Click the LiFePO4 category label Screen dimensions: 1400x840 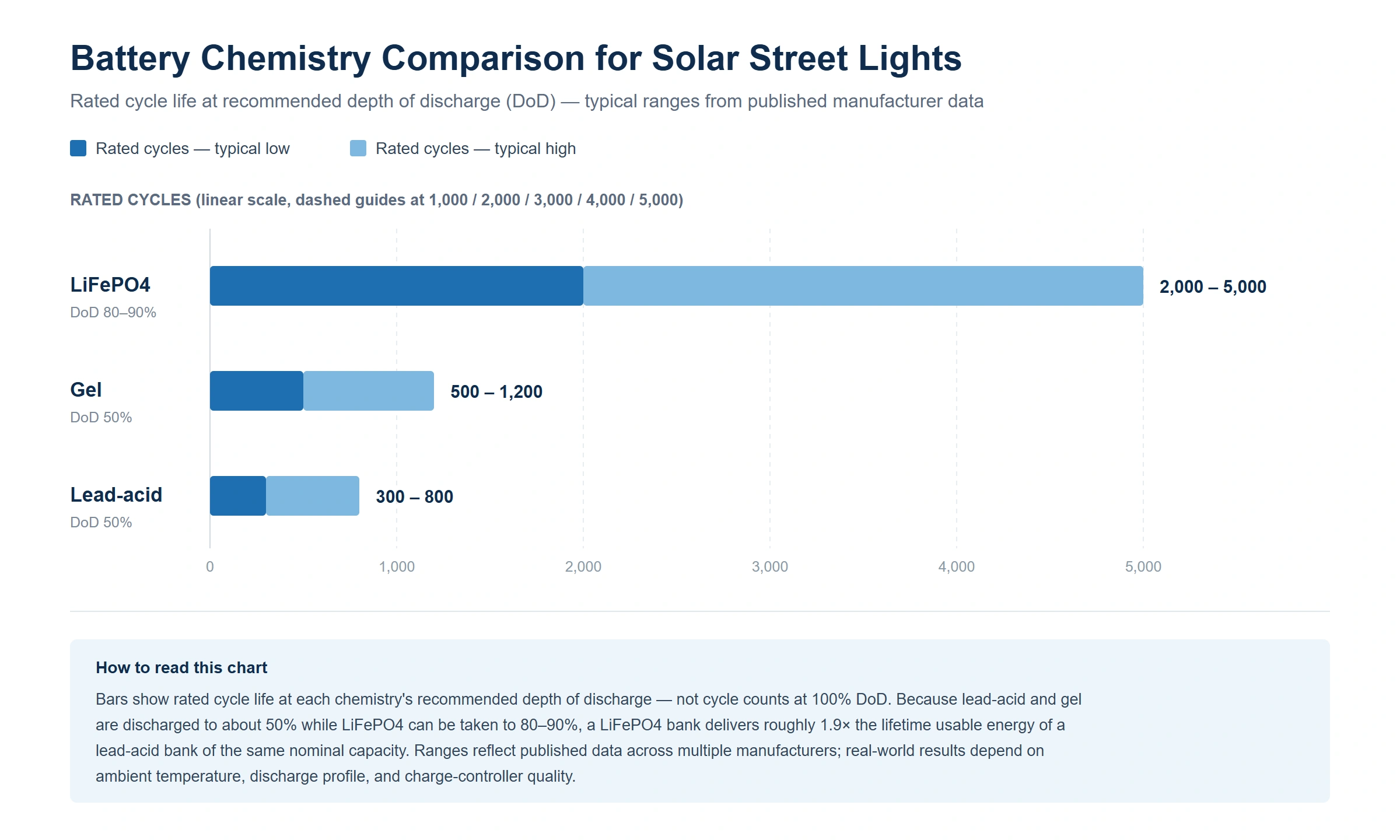point(110,285)
